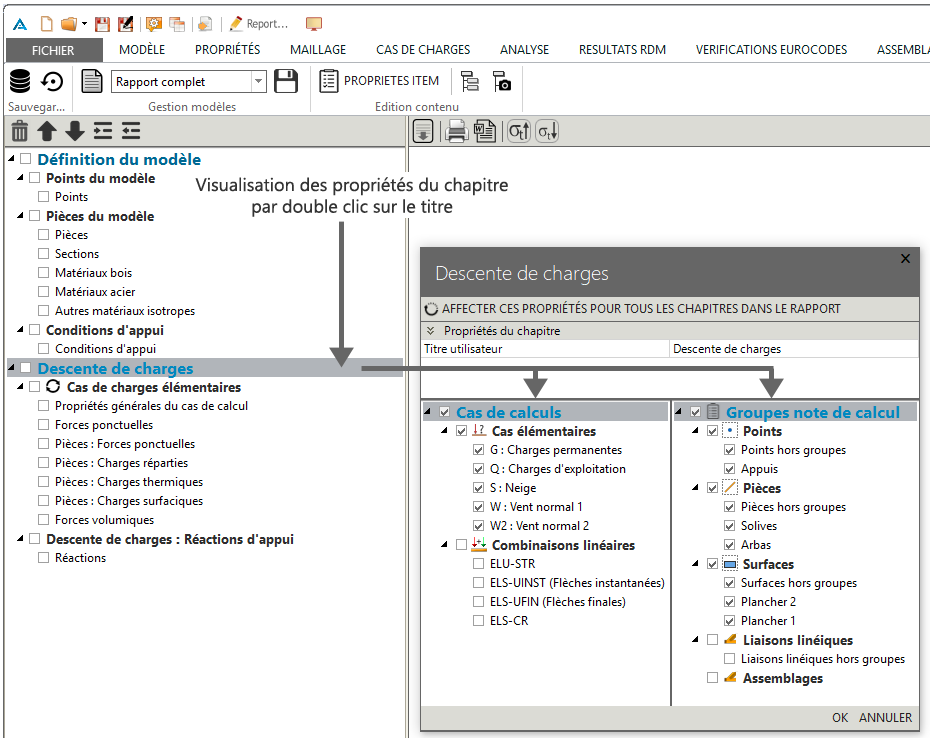
Task: Edit the Titre utilisateur value field
Action: (x=794, y=349)
